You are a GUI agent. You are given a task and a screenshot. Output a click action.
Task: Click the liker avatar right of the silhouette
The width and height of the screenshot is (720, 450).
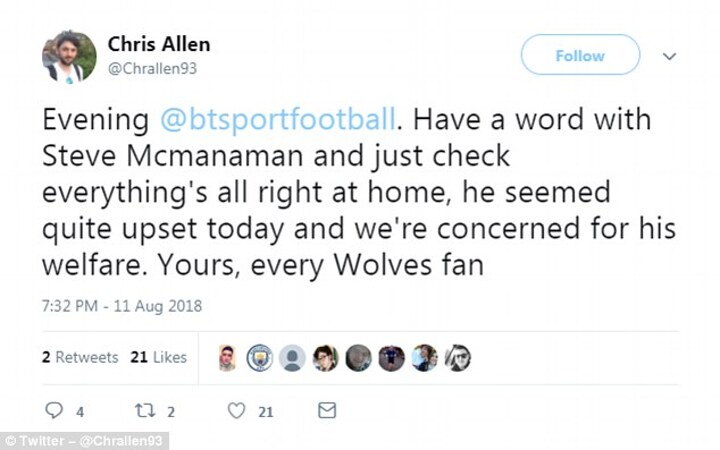[325, 358]
